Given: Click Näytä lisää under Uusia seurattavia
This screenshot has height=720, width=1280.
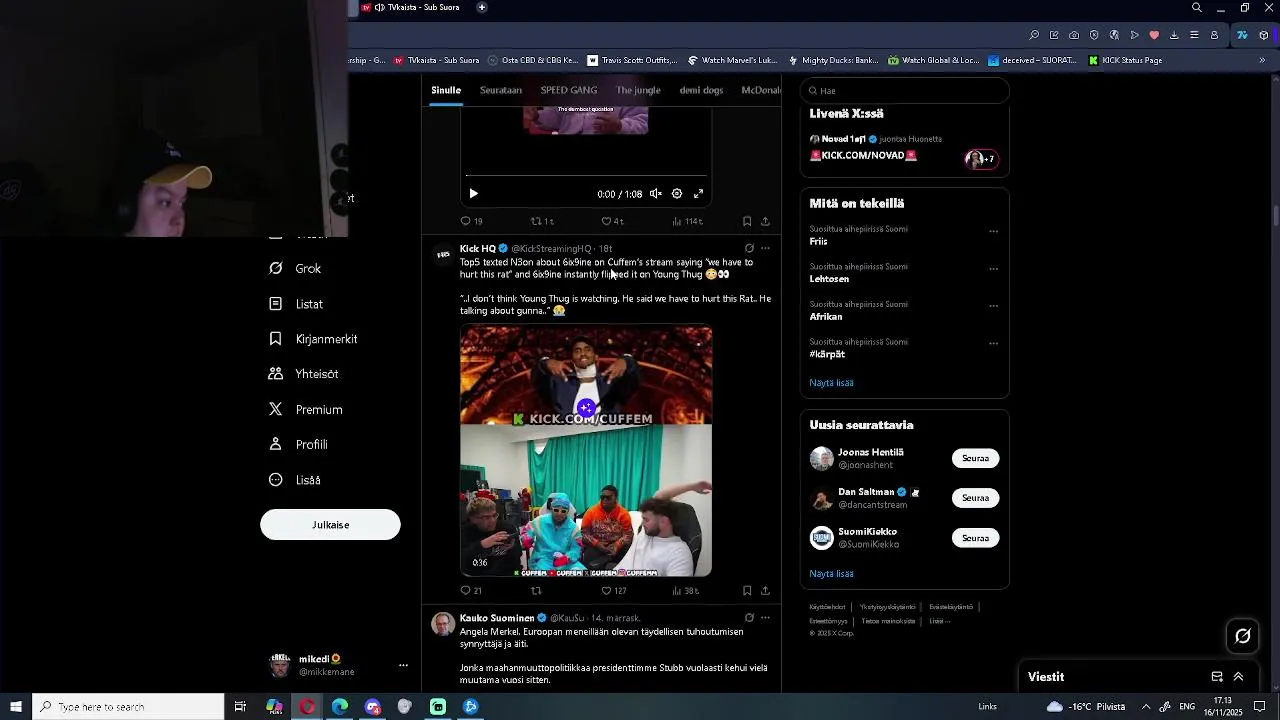Looking at the screenshot, I should (x=831, y=574).
